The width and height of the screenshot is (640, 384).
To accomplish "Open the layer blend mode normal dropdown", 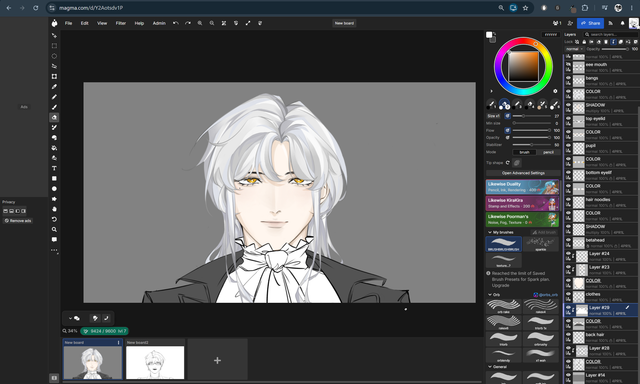I will [574, 49].
